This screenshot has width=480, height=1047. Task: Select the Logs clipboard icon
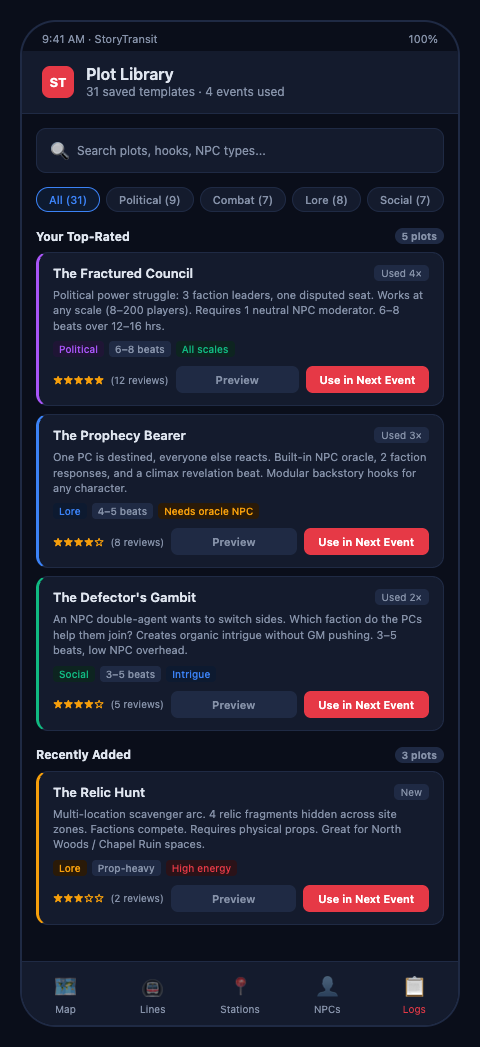pos(414,986)
